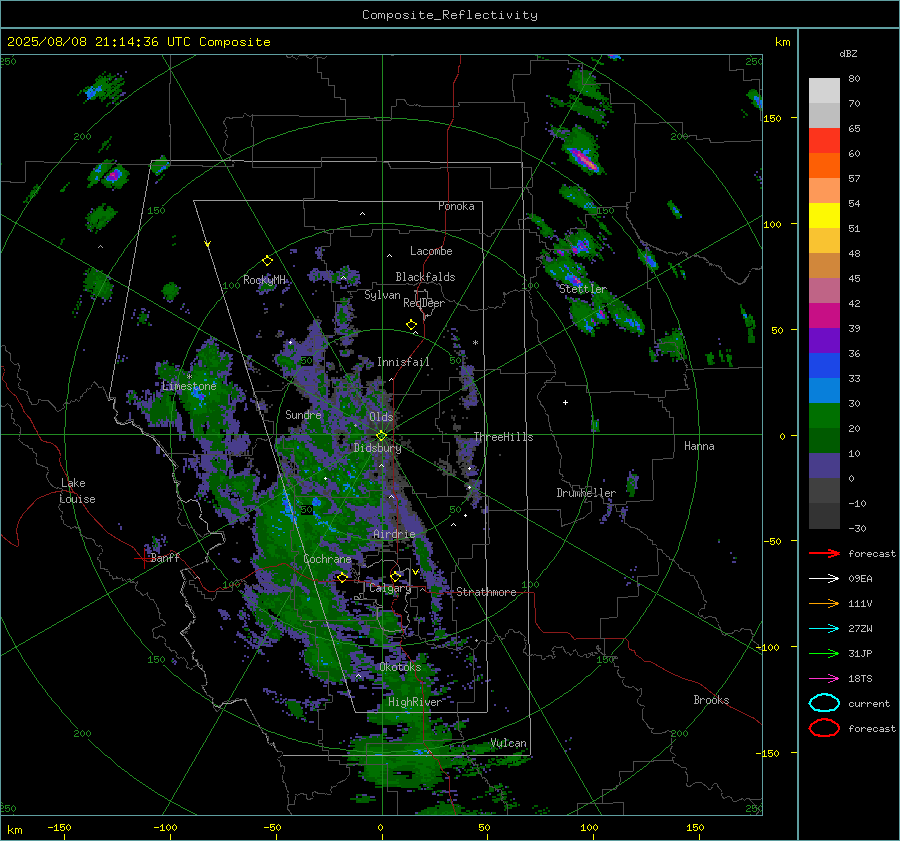The width and height of the screenshot is (900, 841).
Task: Click the magenta swatch in the dBZ legend
Action: point(824,316)
